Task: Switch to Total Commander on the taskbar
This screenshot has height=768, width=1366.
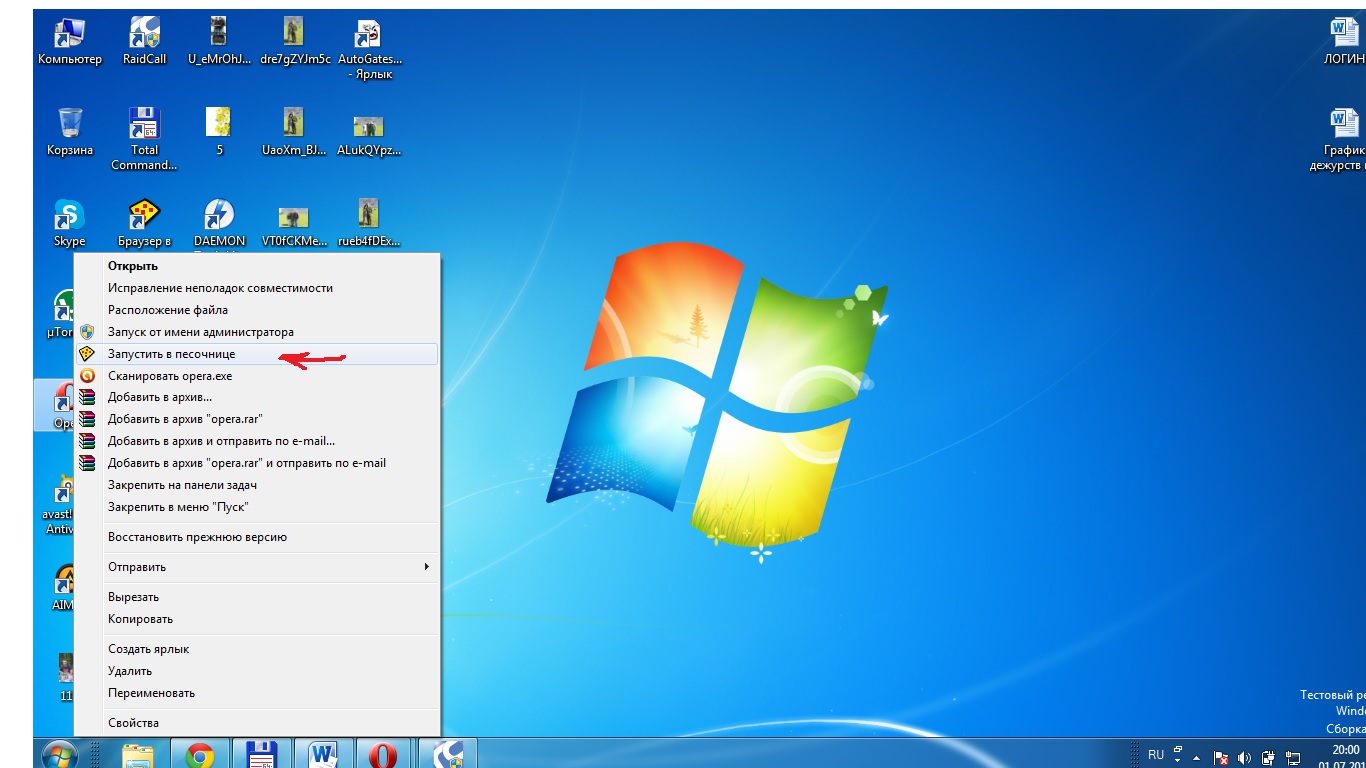Action: point(262,754)
